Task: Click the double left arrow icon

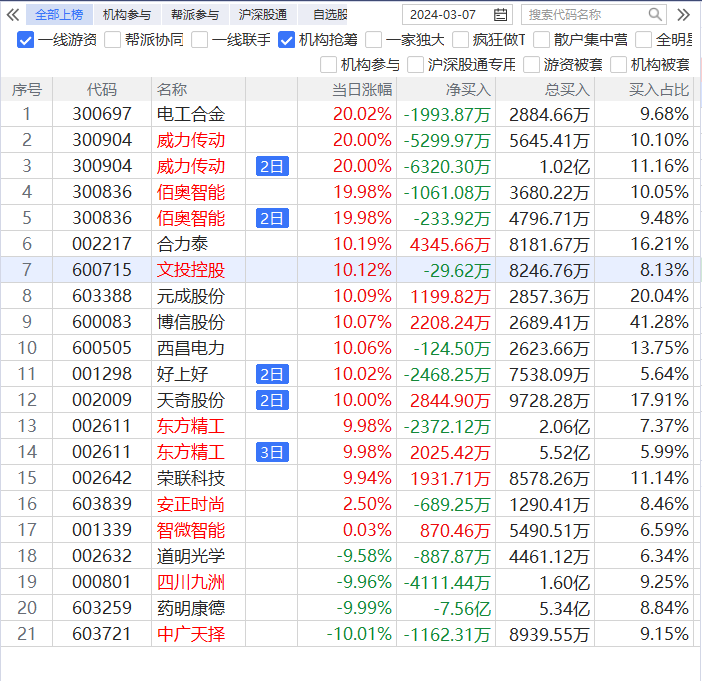Action: (x=13, y=15)
